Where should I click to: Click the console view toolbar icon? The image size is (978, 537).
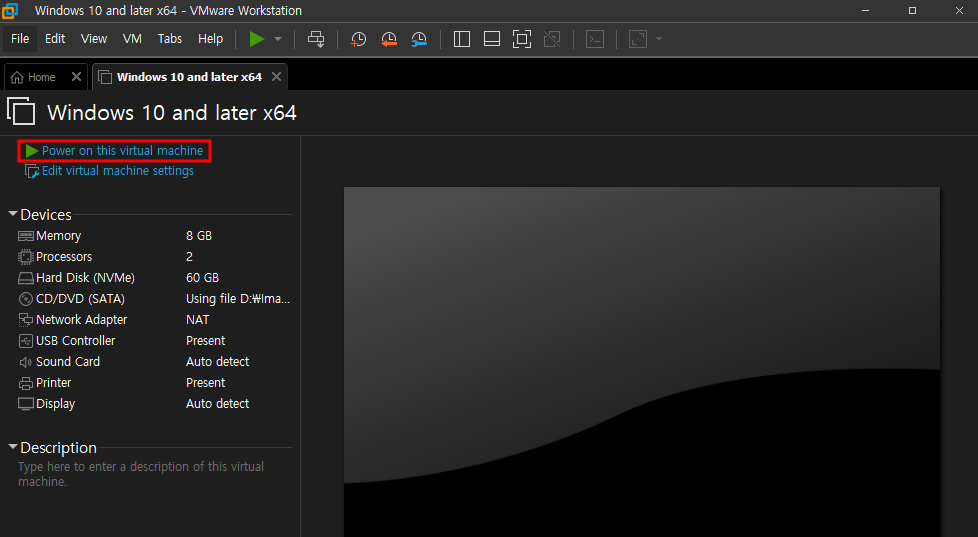tap(595, 39)
